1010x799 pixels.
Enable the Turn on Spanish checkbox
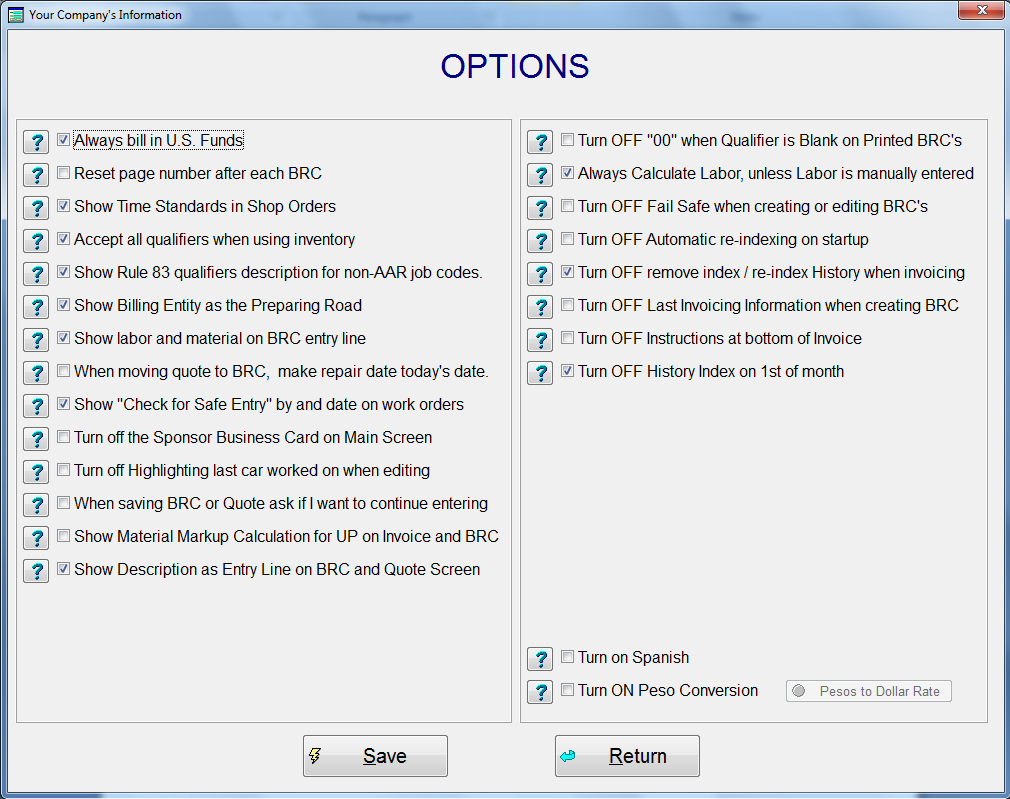point(568,657)
